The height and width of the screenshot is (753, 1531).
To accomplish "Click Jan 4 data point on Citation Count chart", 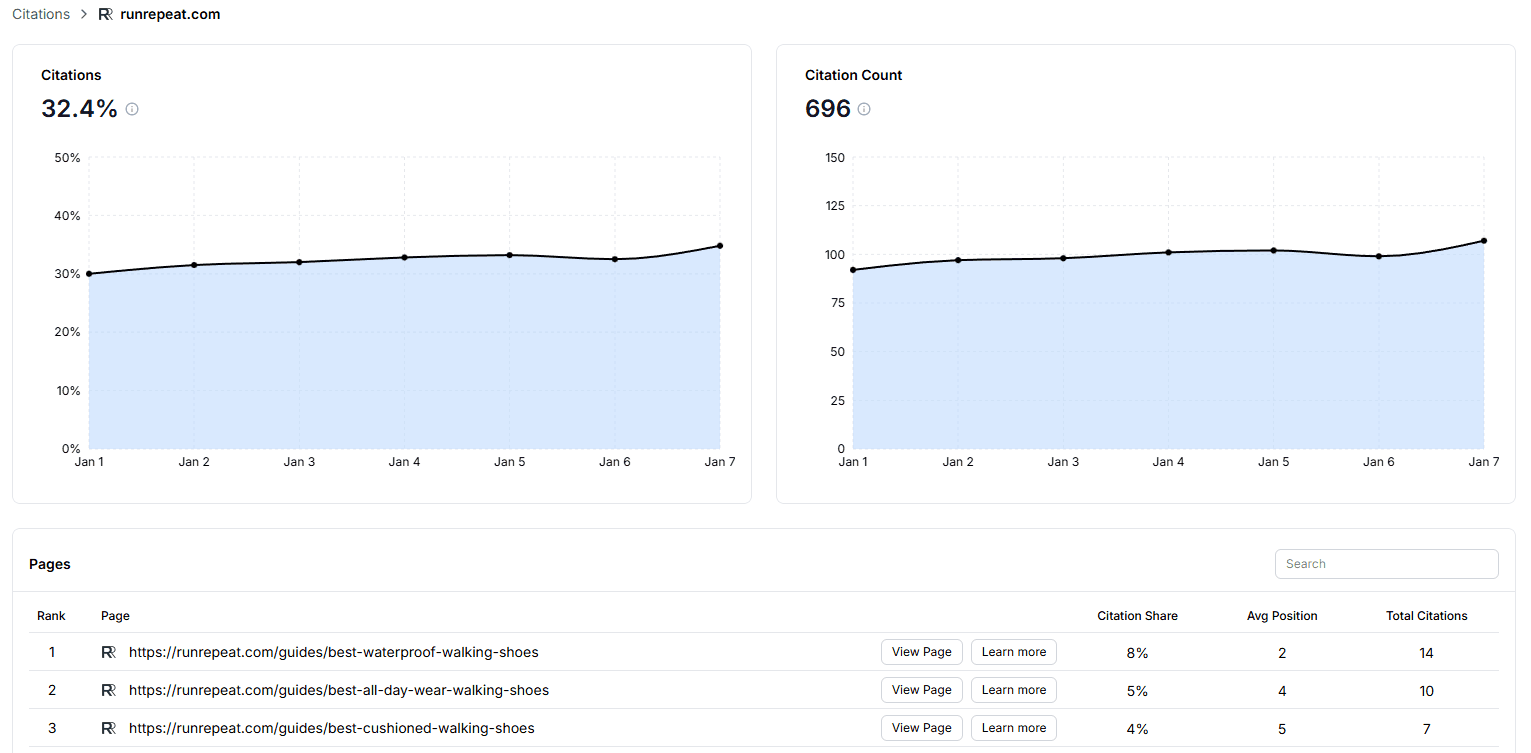I will pyautogui.click(x=1168, y=252).
